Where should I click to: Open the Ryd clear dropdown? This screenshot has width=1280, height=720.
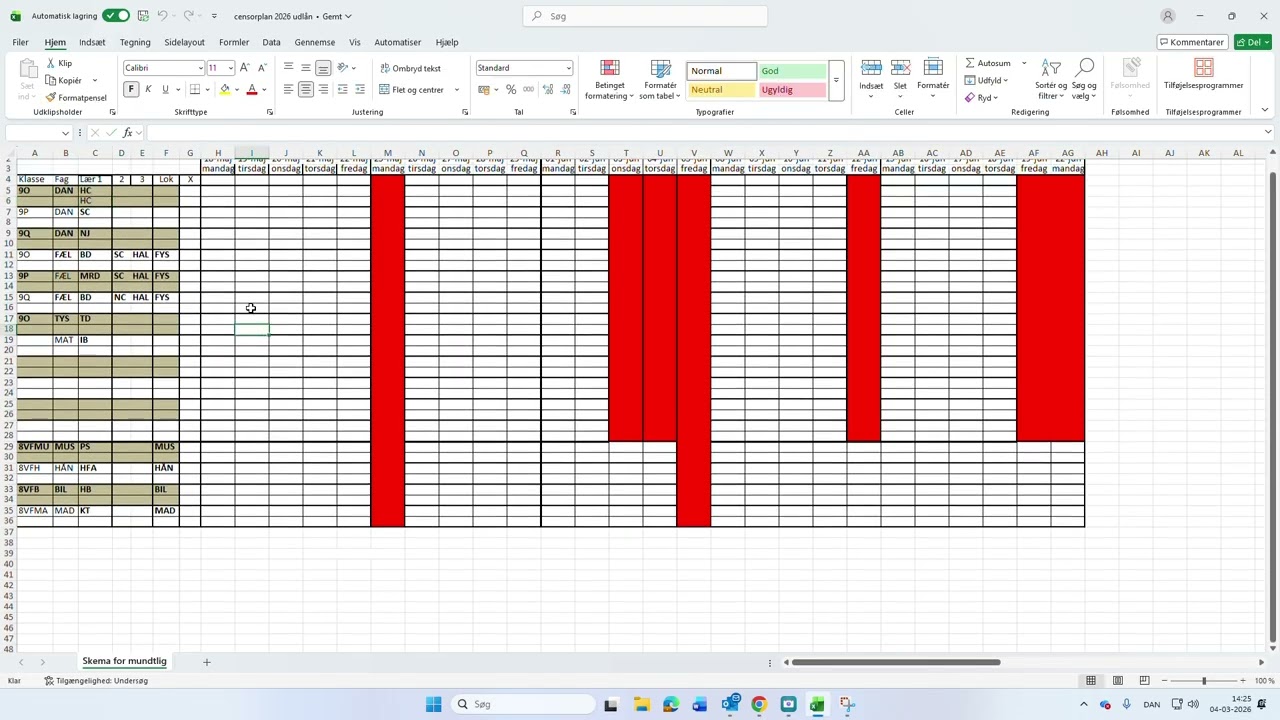tap(982, 98)
